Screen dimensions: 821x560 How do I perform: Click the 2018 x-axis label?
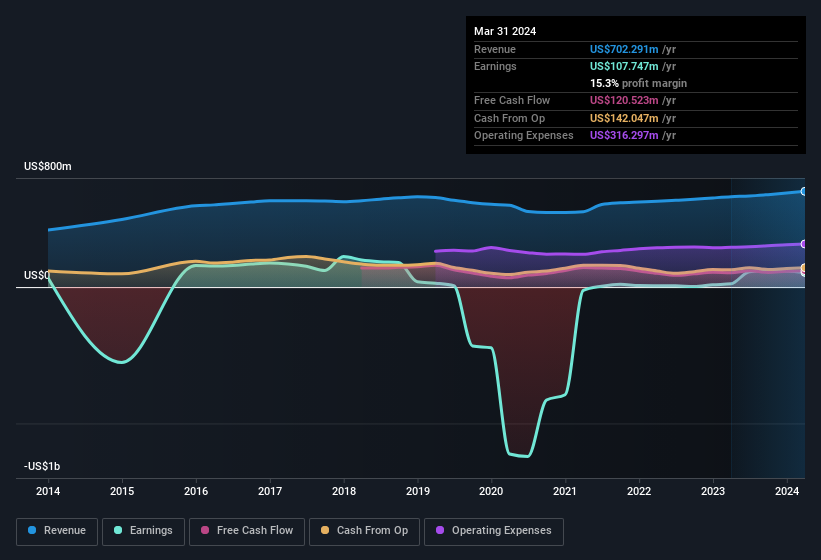[344, 491]
